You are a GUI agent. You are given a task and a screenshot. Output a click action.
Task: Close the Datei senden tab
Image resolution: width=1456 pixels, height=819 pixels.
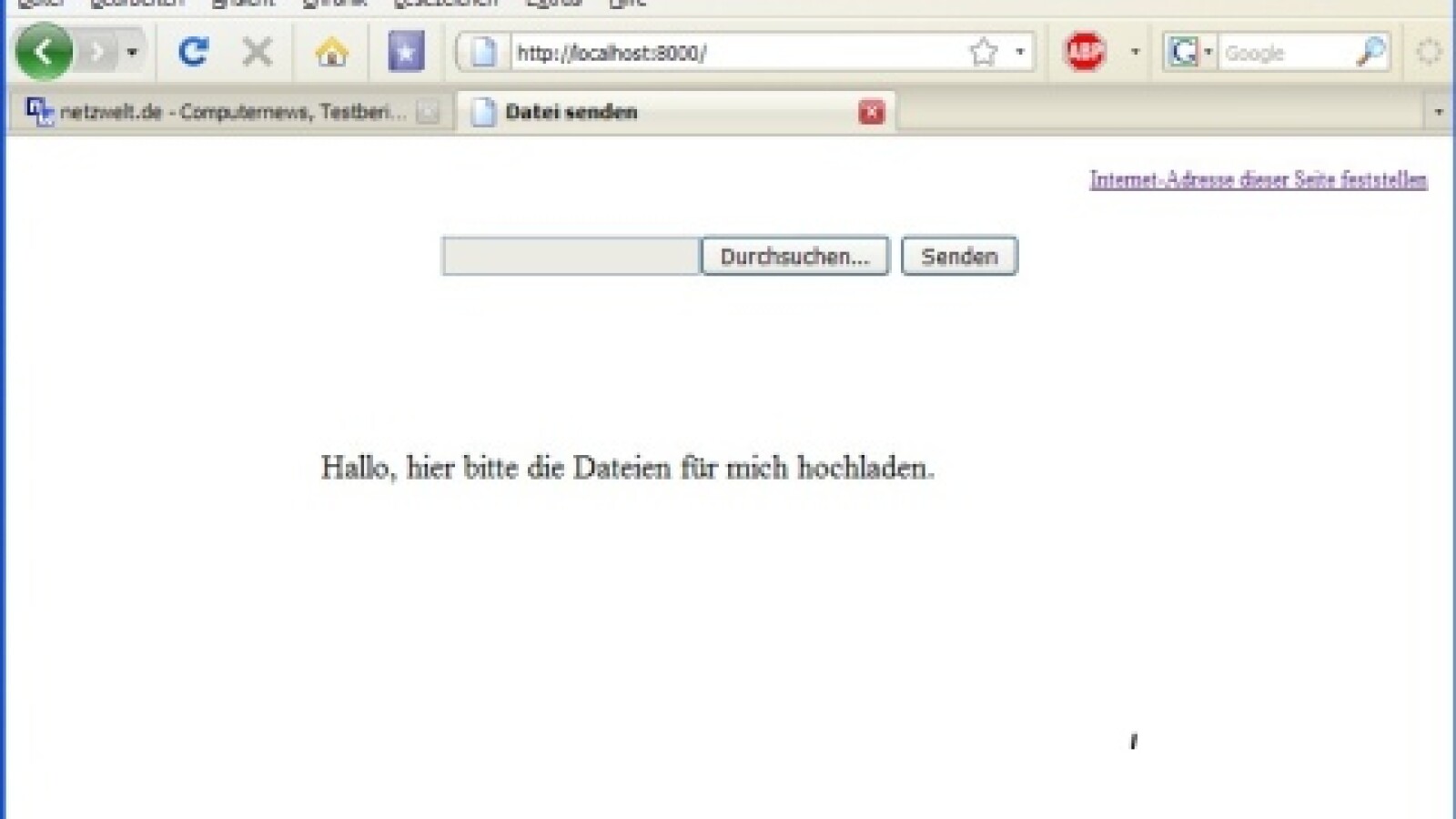tap(871, 112)
